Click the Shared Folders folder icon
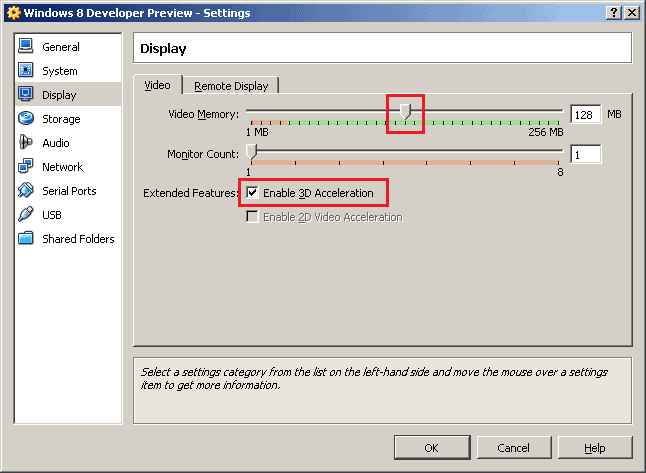The image size is (646, 473). (26, 238)
